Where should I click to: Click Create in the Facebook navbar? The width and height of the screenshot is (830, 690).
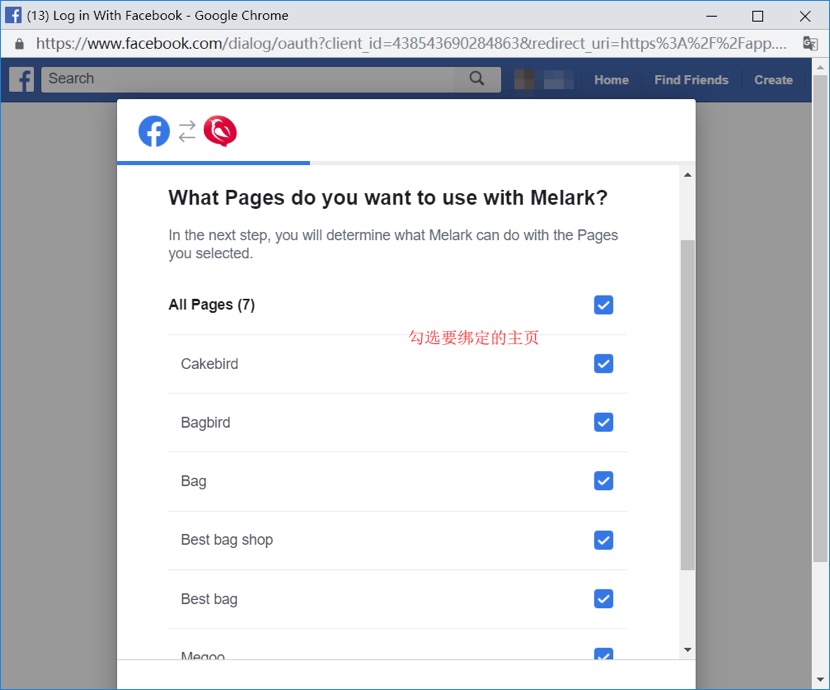coord(773,80)
